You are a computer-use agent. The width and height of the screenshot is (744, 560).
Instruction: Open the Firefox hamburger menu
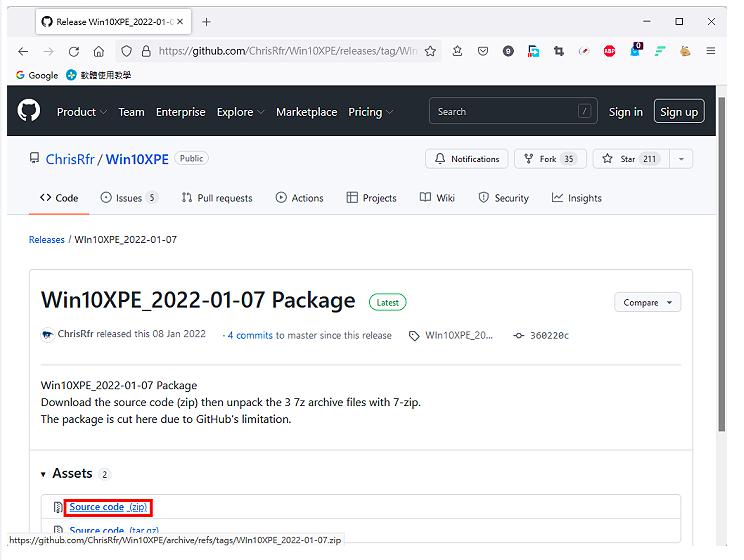pyautogui.click(x=711, y=51)
